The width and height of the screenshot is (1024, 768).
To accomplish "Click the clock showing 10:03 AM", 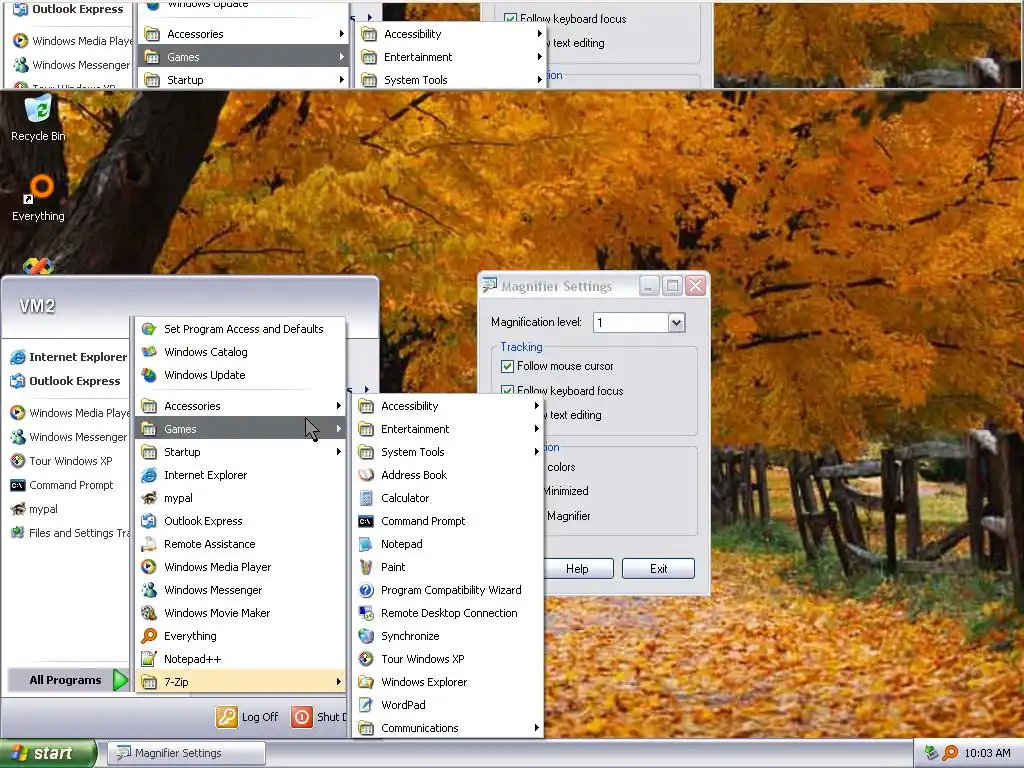I will click(987, 753).
